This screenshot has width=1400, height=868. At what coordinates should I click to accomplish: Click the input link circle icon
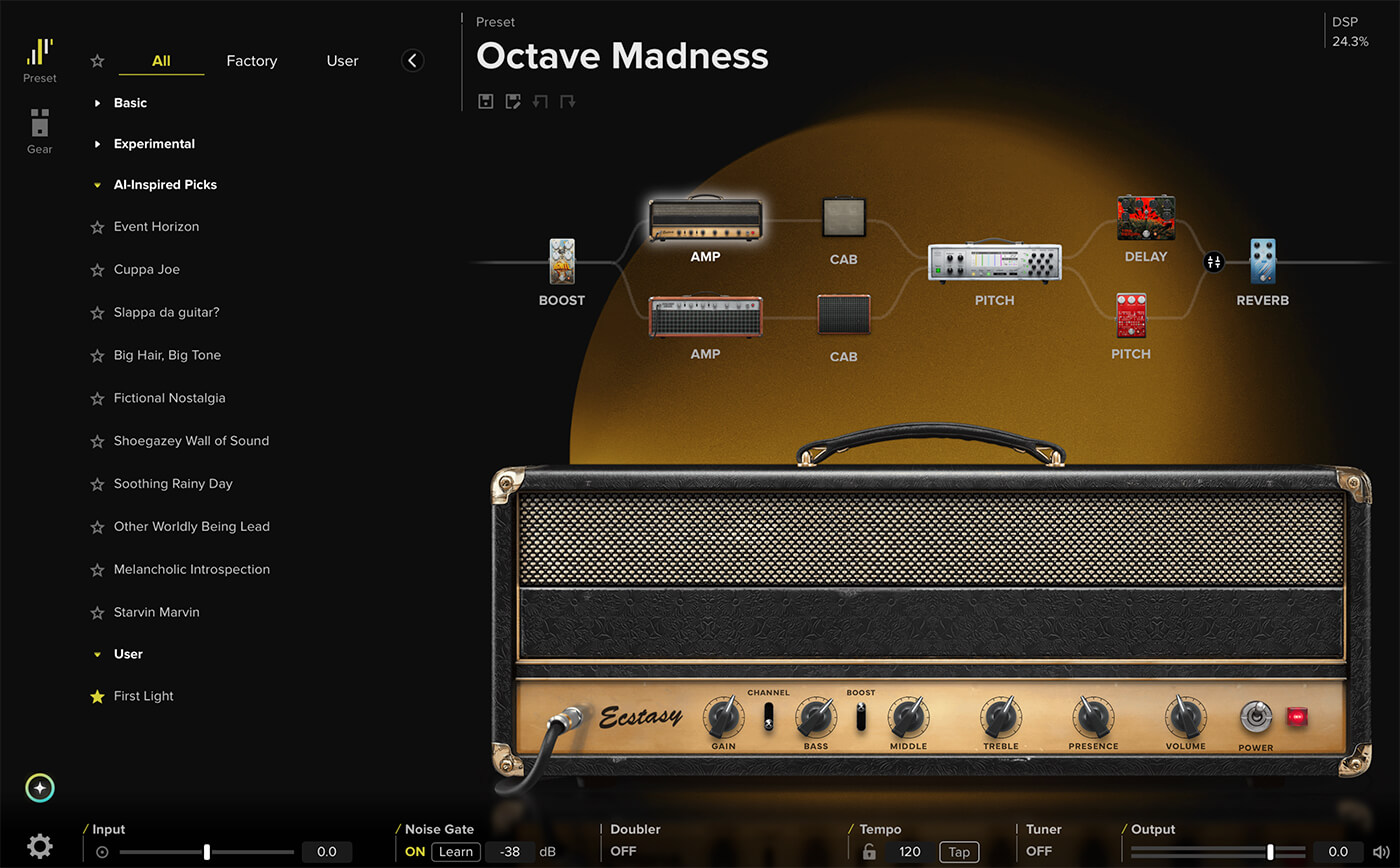point(102,852)
